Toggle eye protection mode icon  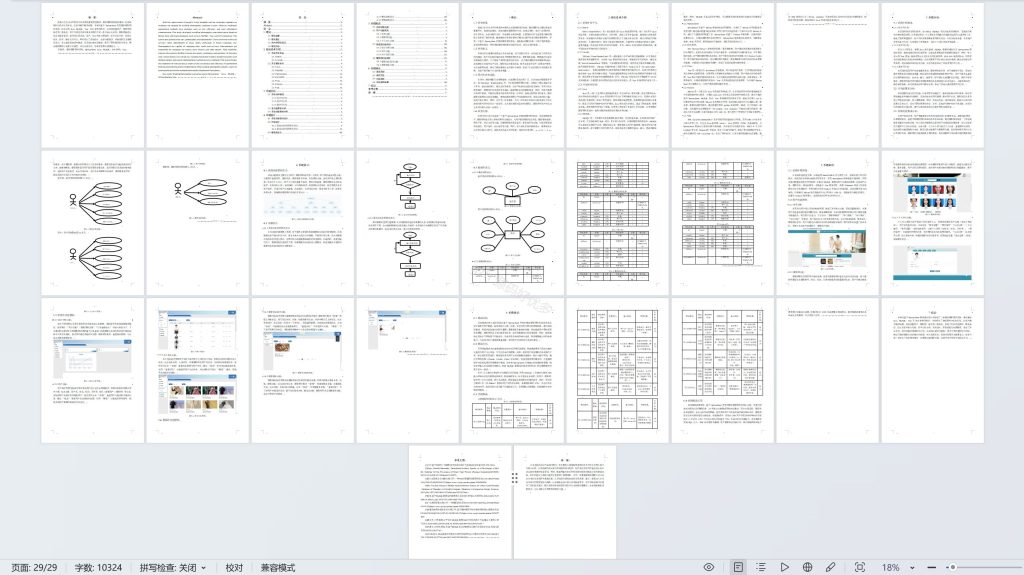(709, 567)
